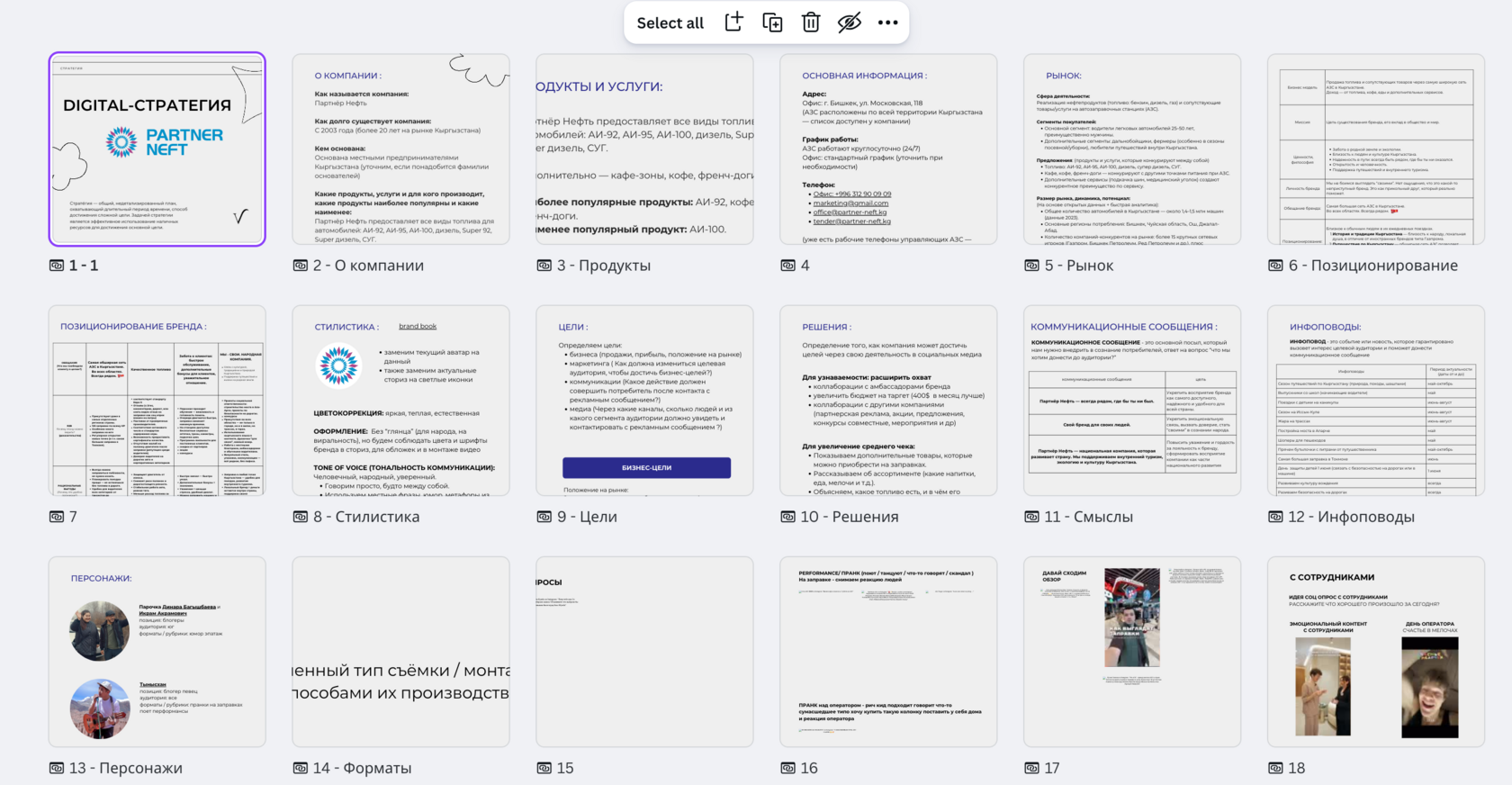Select page 16 thumbnail Performance/Пранк
The width and height of the screenshot is (1512, 785).
(x=888, y=652)
